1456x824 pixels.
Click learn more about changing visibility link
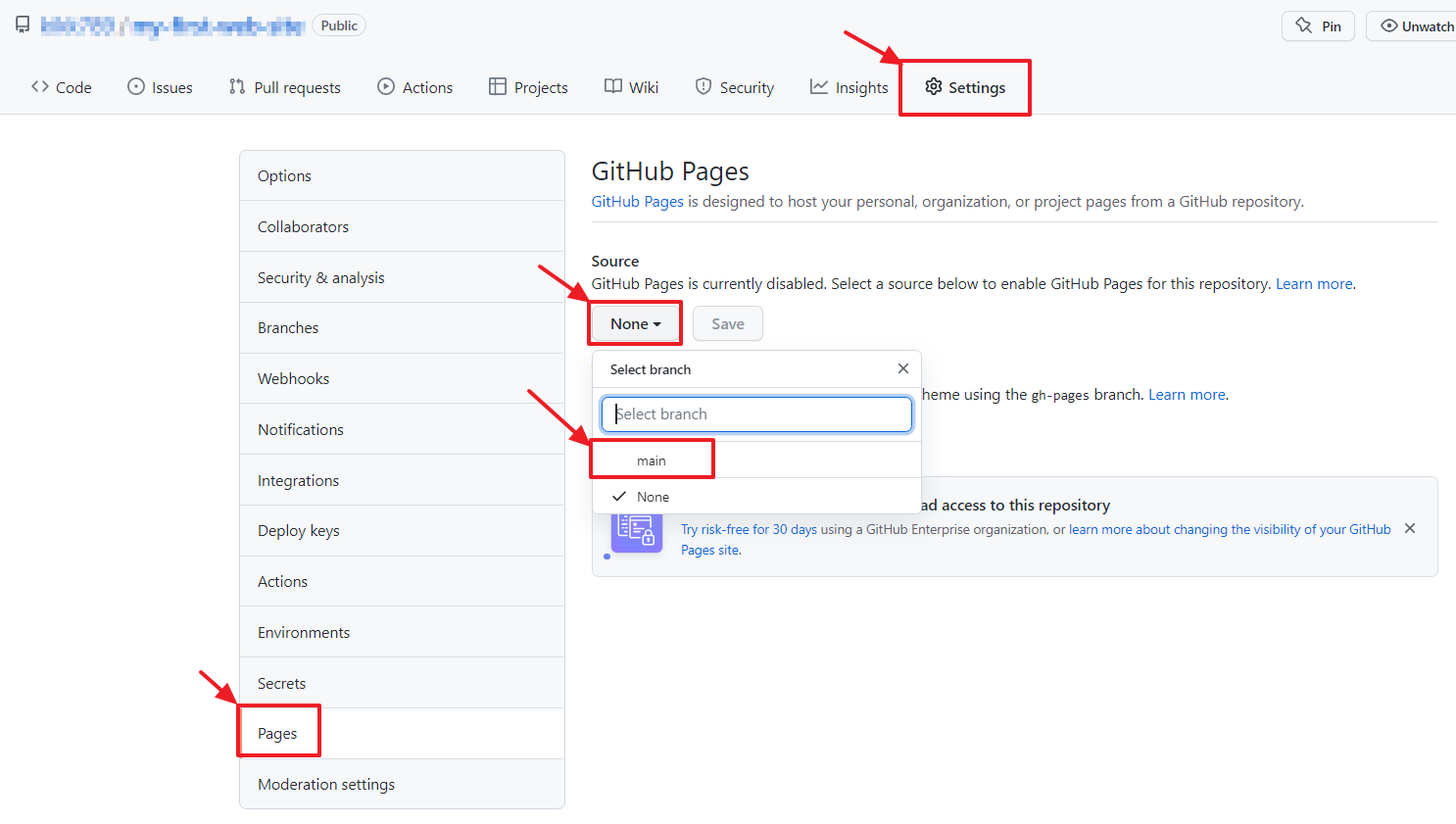(1230, 529)
